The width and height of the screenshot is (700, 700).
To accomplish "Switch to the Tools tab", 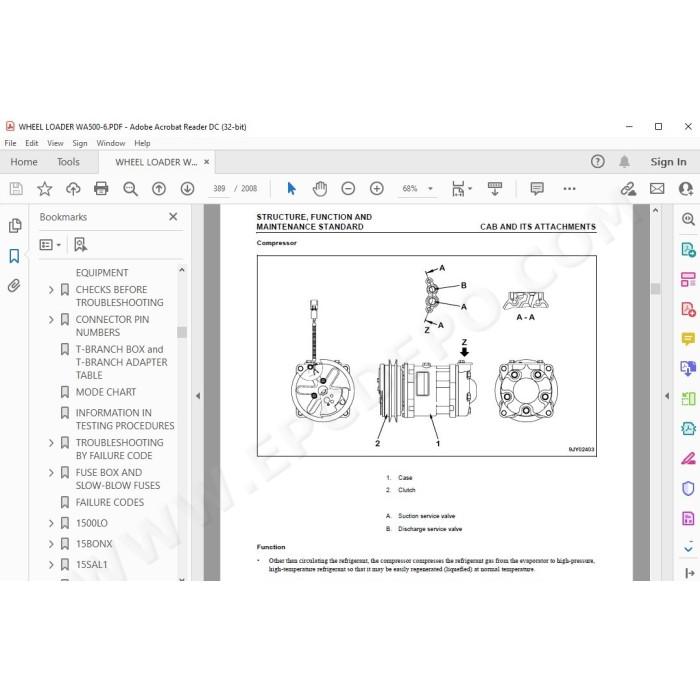I will pyautogui.click(x=68, y=162).
